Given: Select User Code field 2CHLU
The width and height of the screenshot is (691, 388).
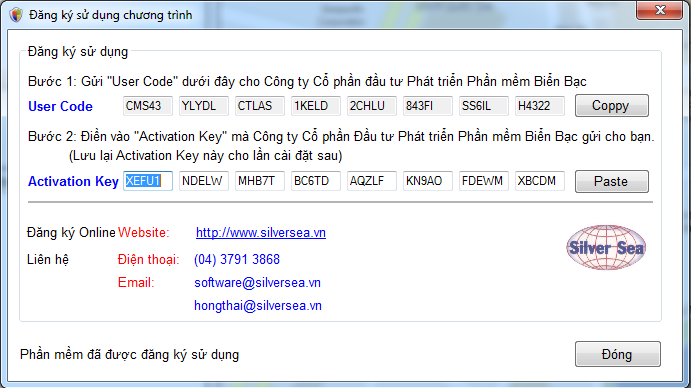Looking at the screenshot, I should 372,106.
